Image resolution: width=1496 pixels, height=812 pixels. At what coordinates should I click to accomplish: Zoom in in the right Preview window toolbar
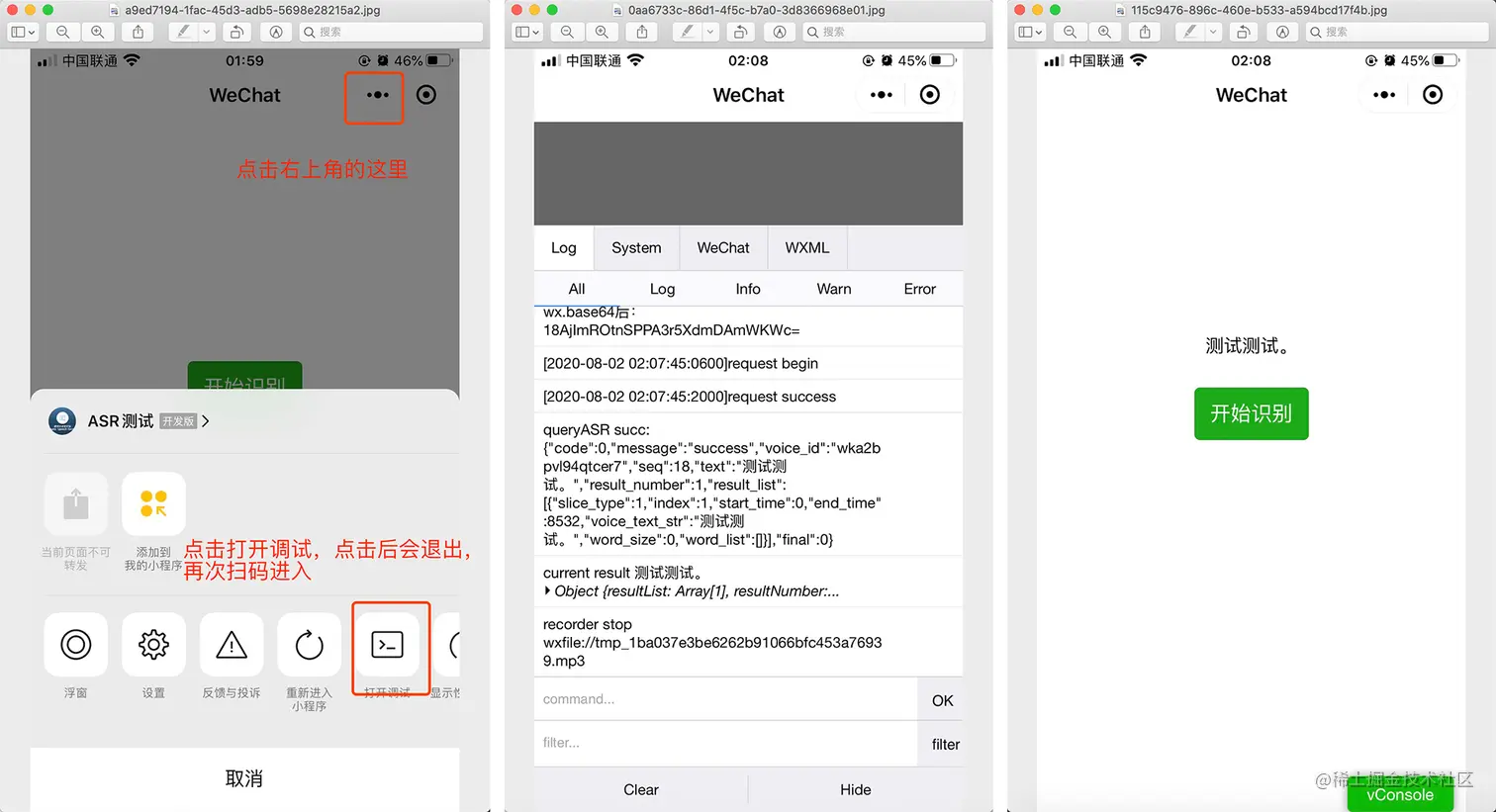click(1104, 32)
